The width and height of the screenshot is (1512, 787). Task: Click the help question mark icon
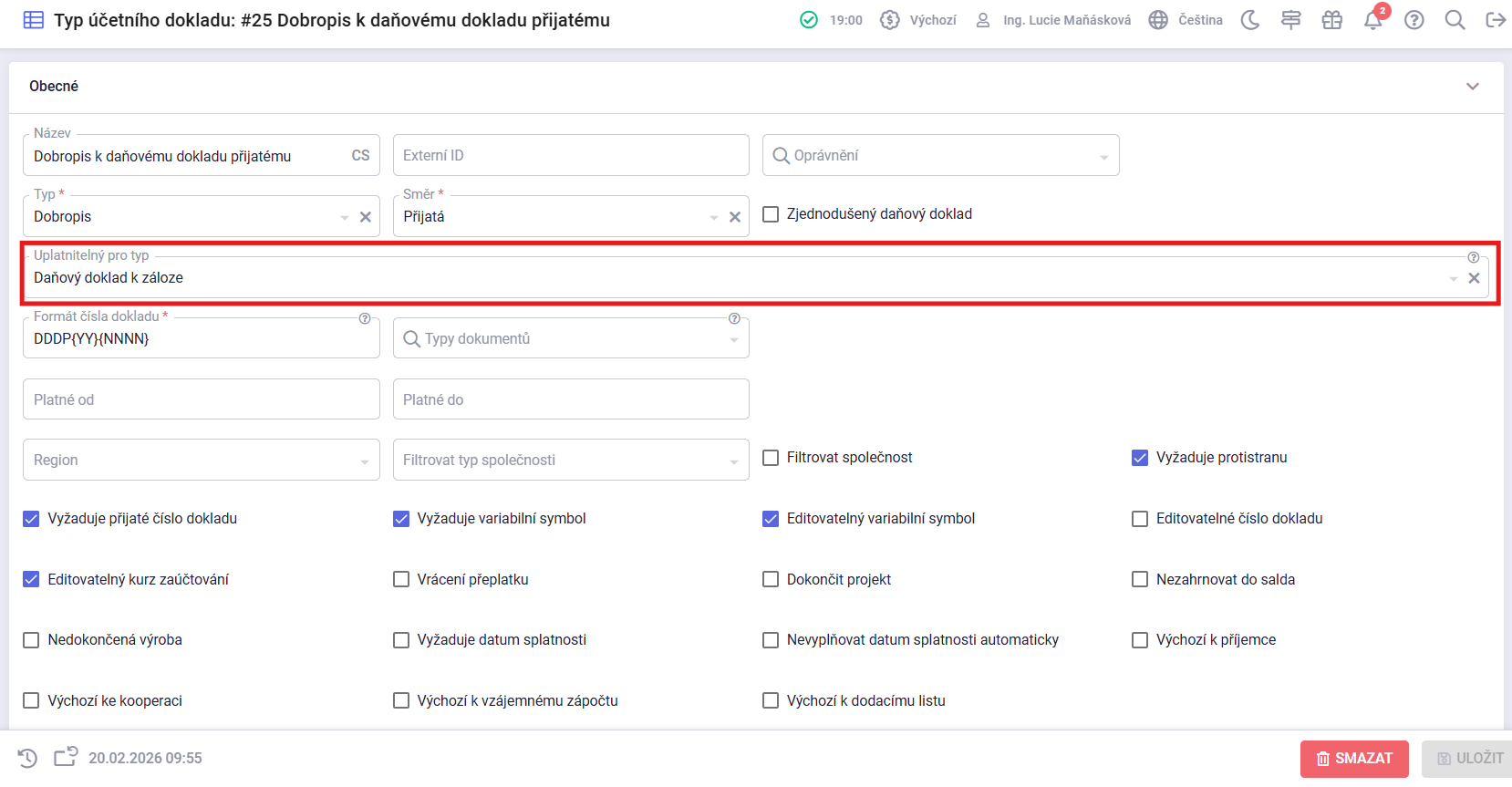[1414, 20]
